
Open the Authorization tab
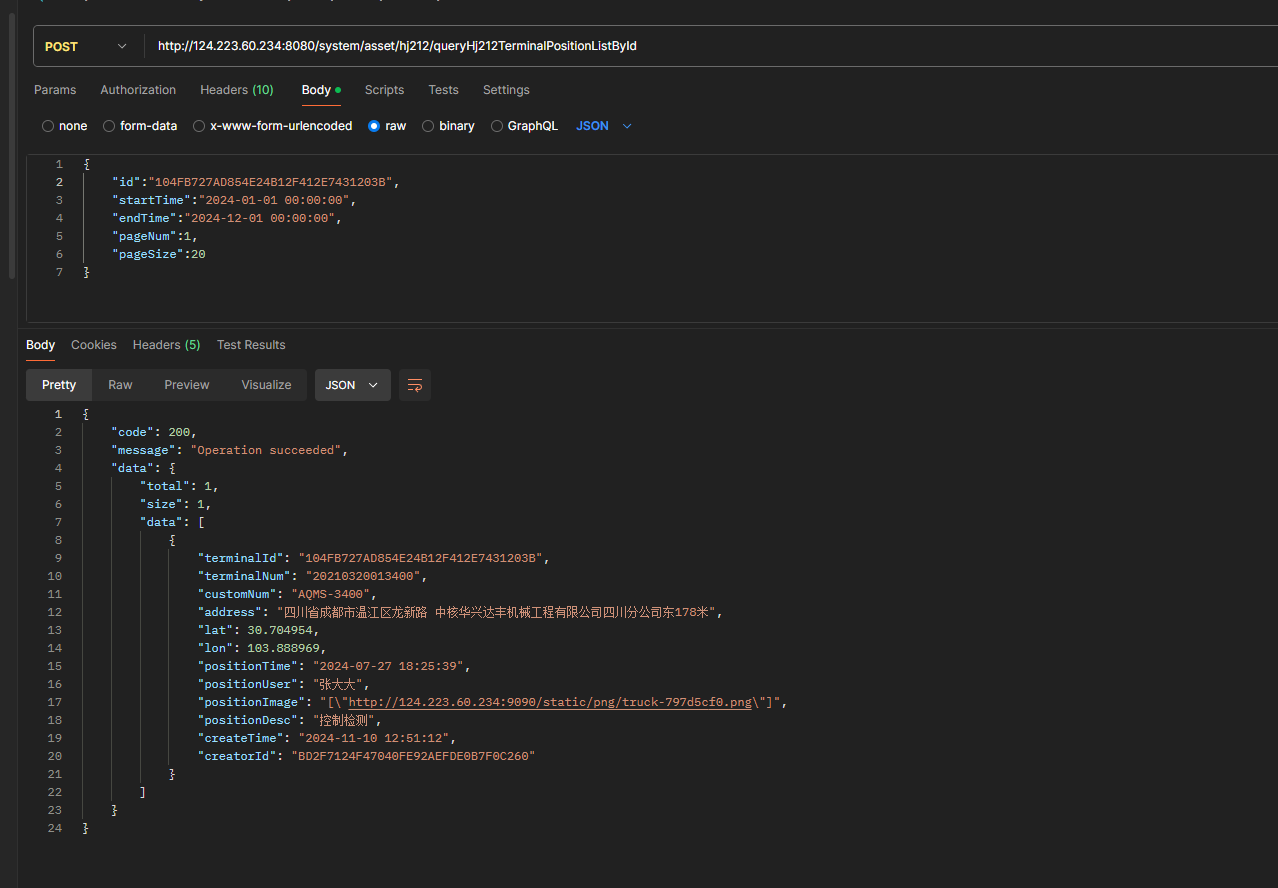tap(138, 90)
